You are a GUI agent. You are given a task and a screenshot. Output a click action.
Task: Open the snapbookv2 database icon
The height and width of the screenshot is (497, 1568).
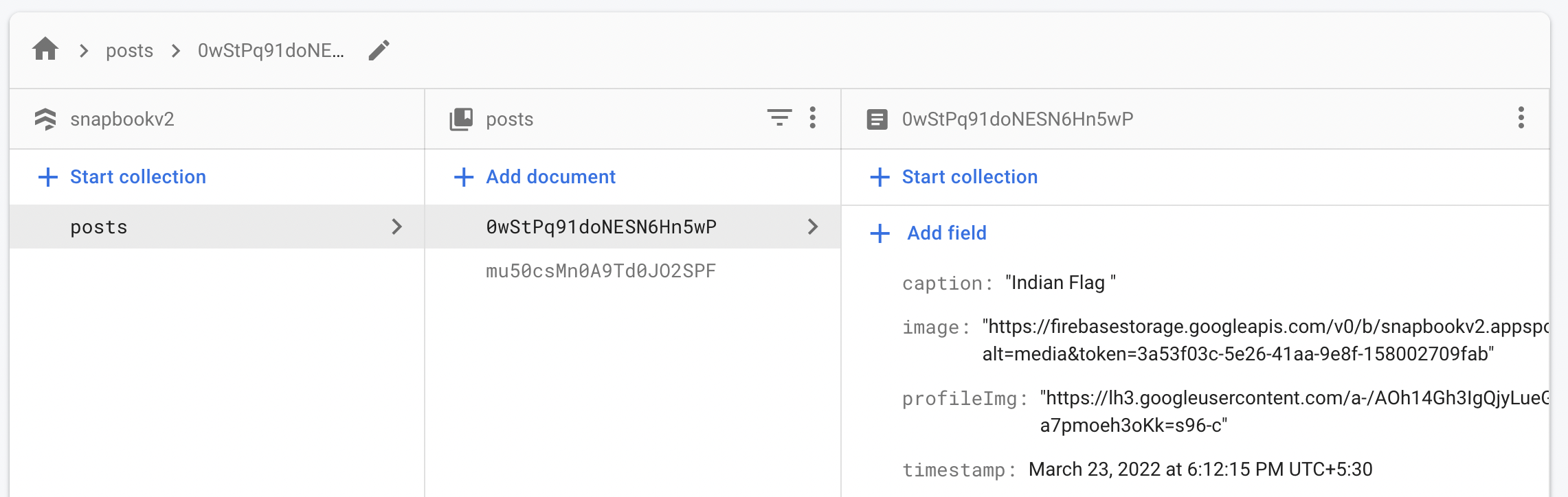pos(45,119)
